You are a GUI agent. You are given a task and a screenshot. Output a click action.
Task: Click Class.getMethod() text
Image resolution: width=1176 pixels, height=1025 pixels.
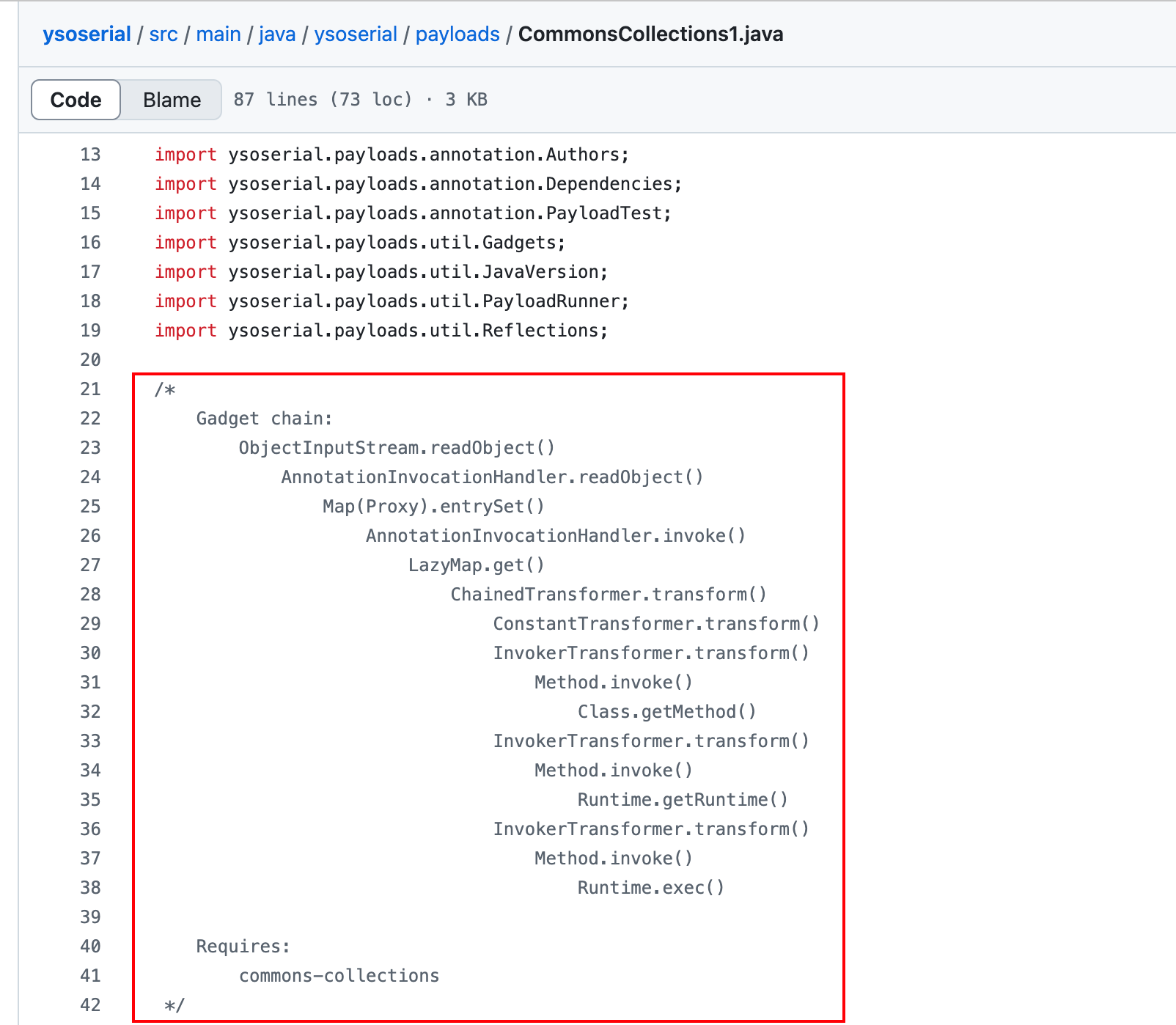(666, 712)
